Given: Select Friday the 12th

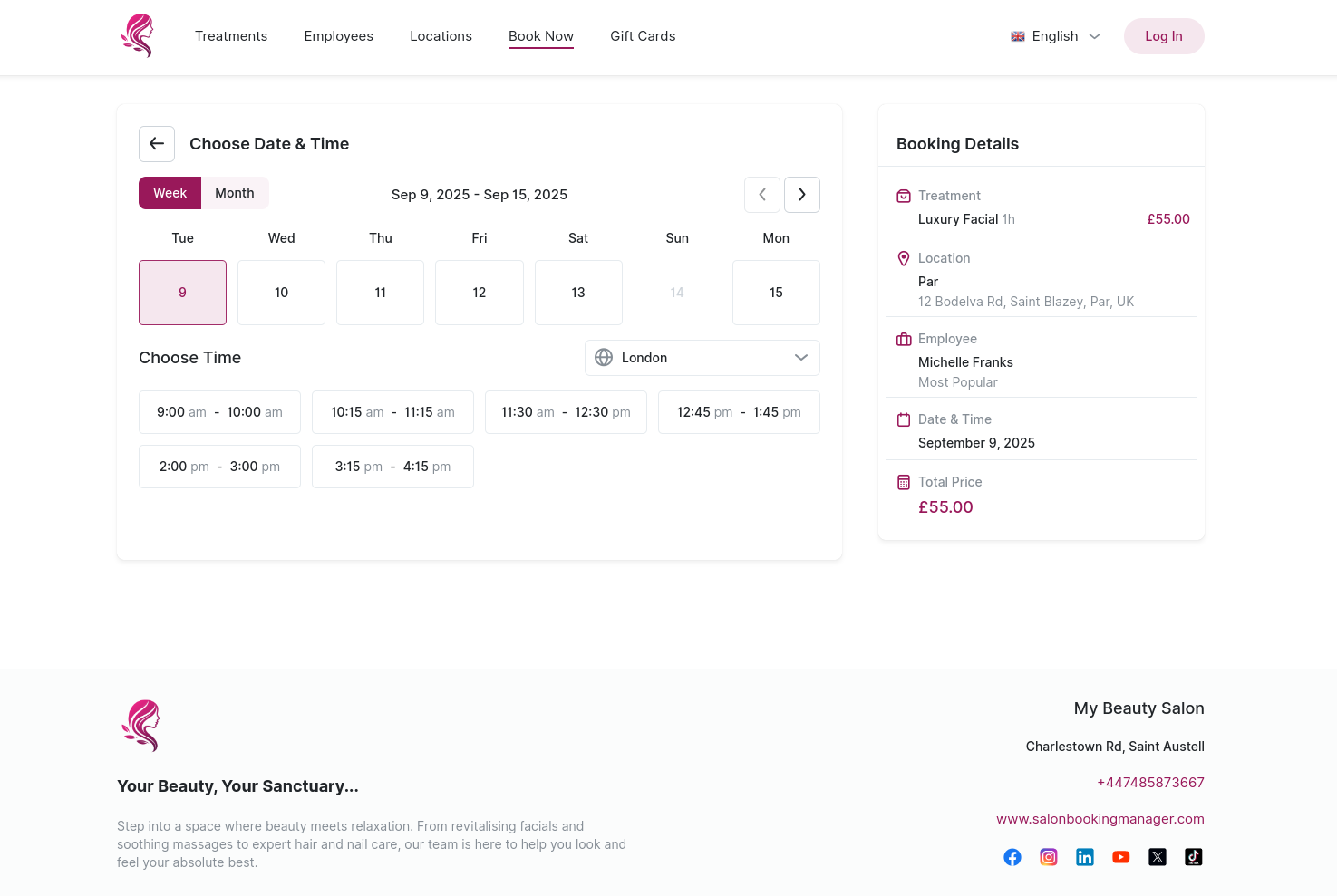Looking at the screenshot, I should pyautogui.click(x=480, y=293).
